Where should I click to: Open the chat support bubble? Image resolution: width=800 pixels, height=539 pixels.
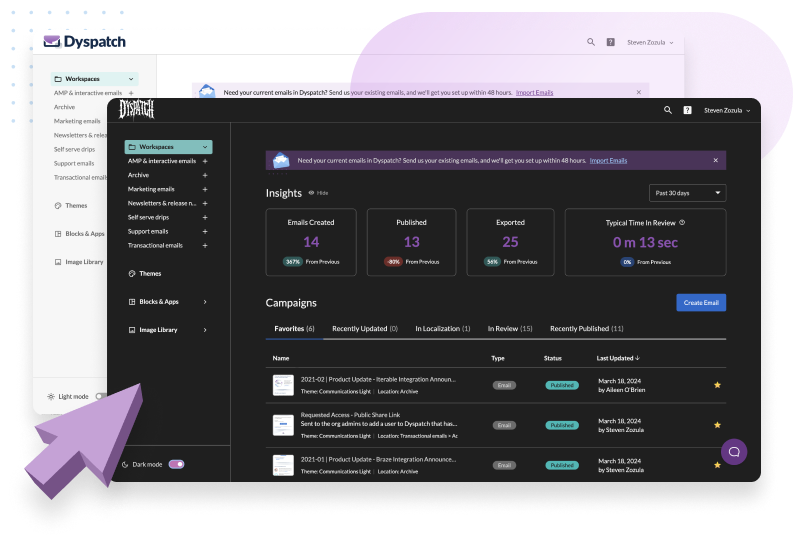(734, 452)
